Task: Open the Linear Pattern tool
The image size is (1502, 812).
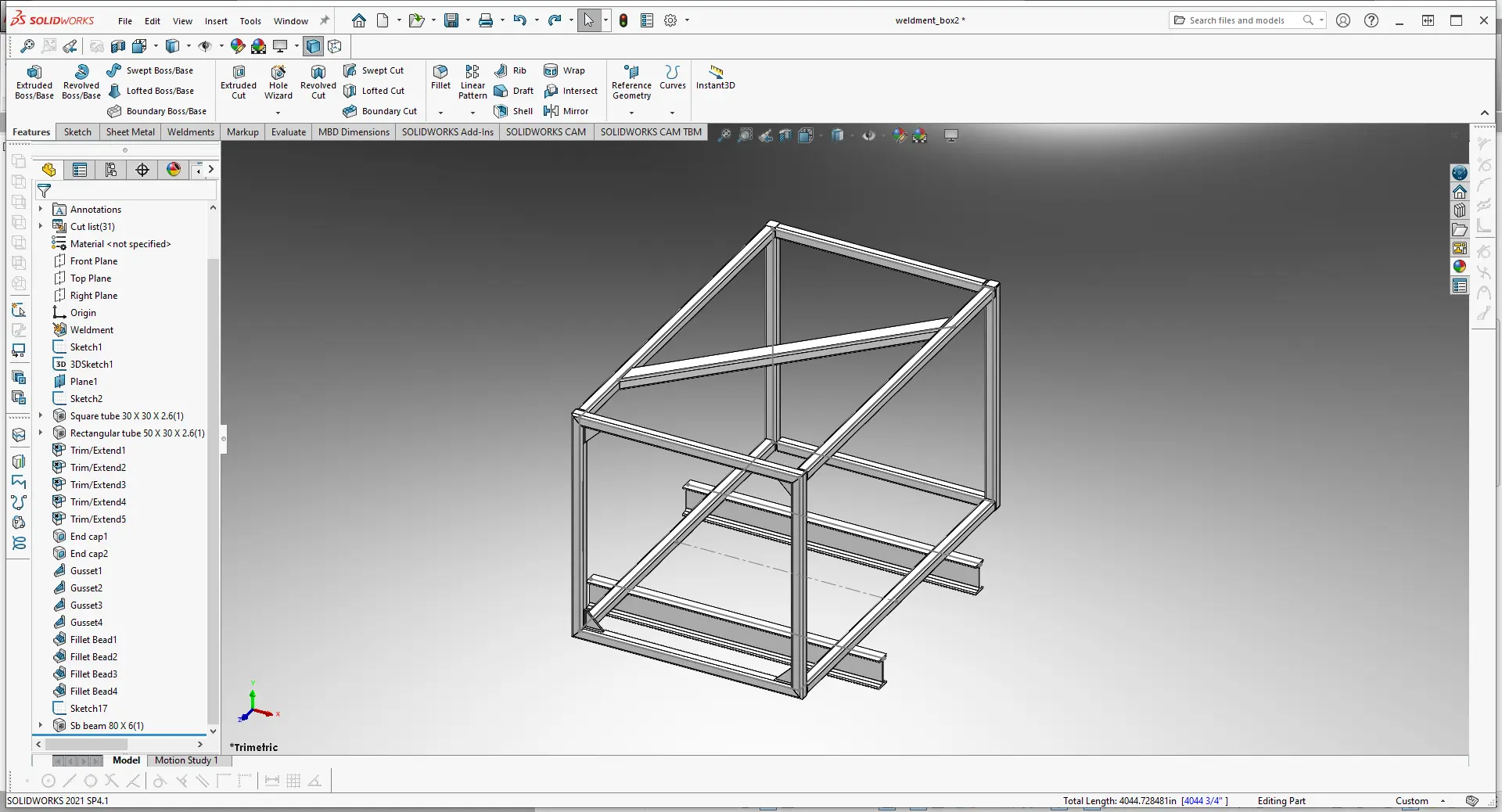Action: [473, 82]
